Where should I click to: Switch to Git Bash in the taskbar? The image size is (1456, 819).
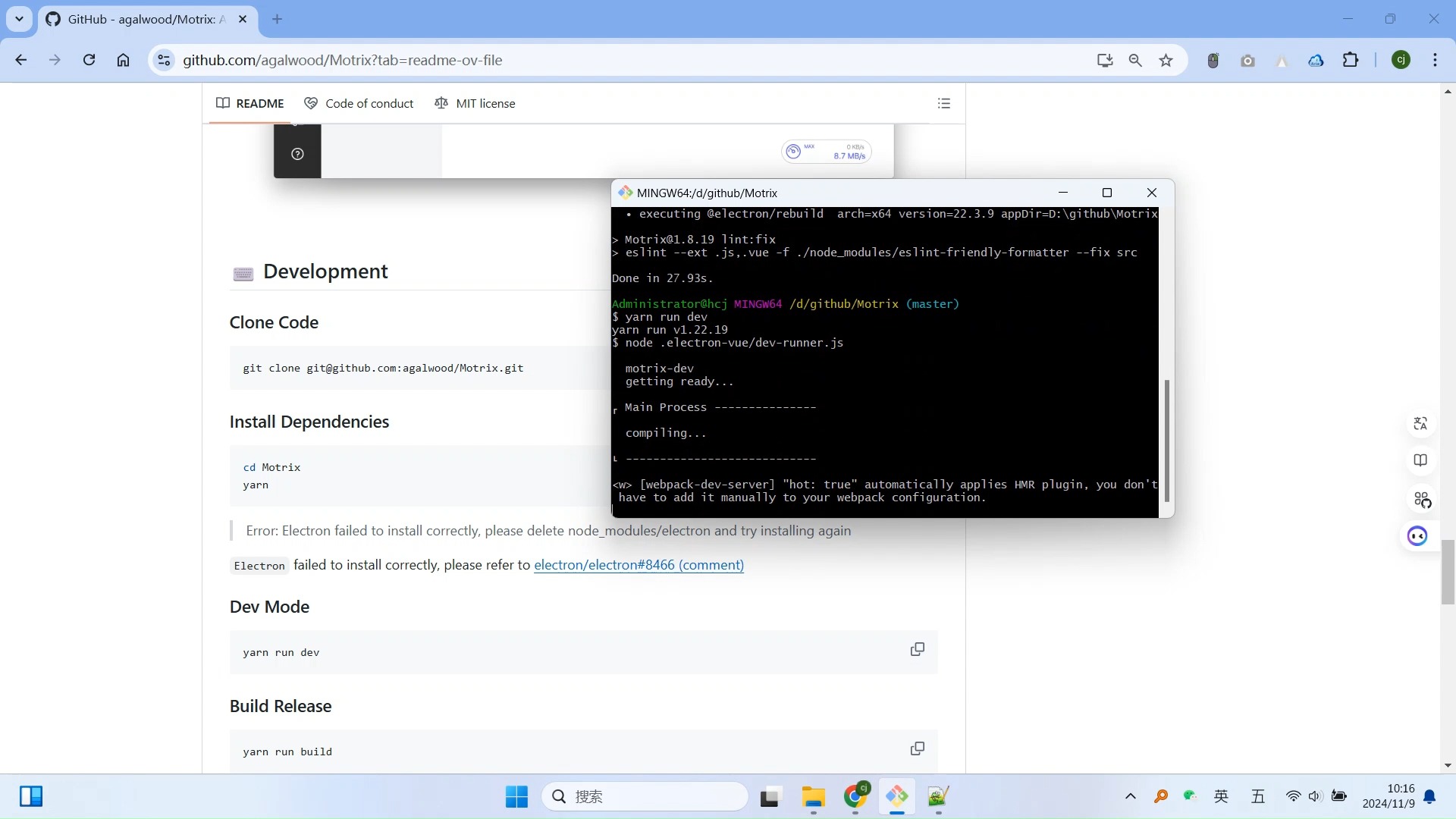(x=897, y=796)
